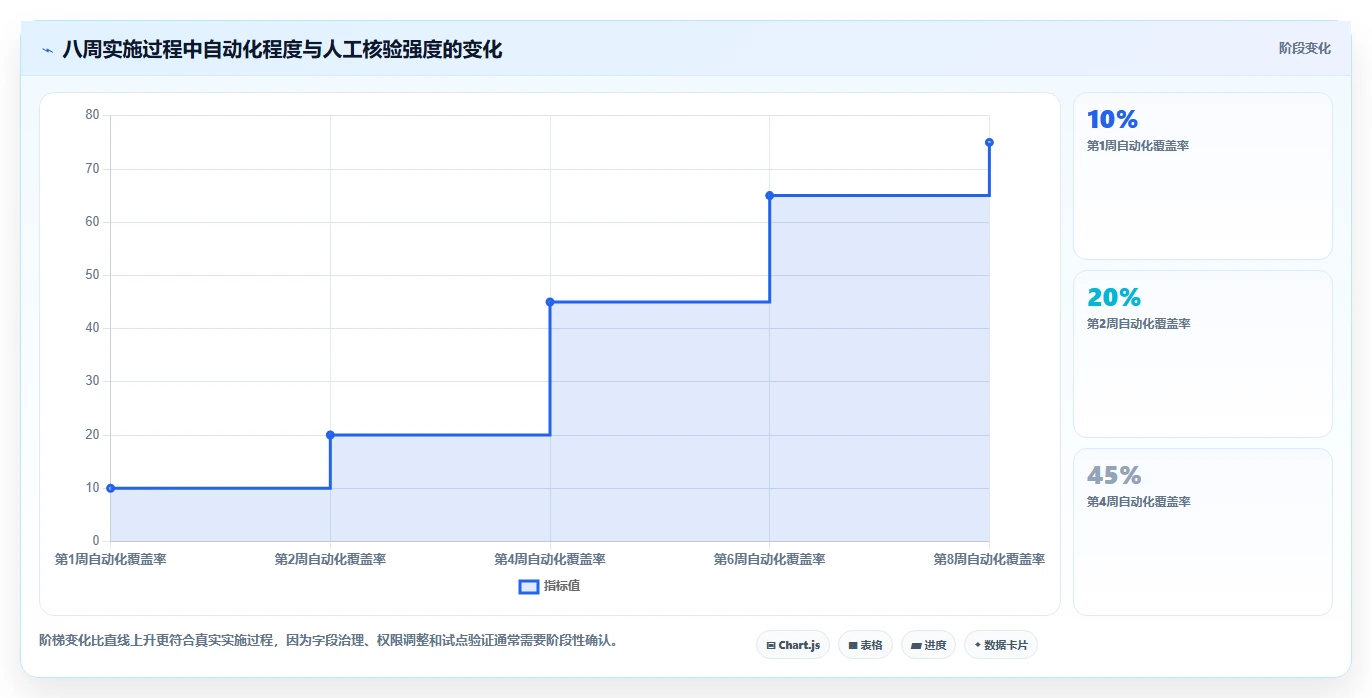Click the lightning icon beside the chart title
1372x698 pixels.
47,50
